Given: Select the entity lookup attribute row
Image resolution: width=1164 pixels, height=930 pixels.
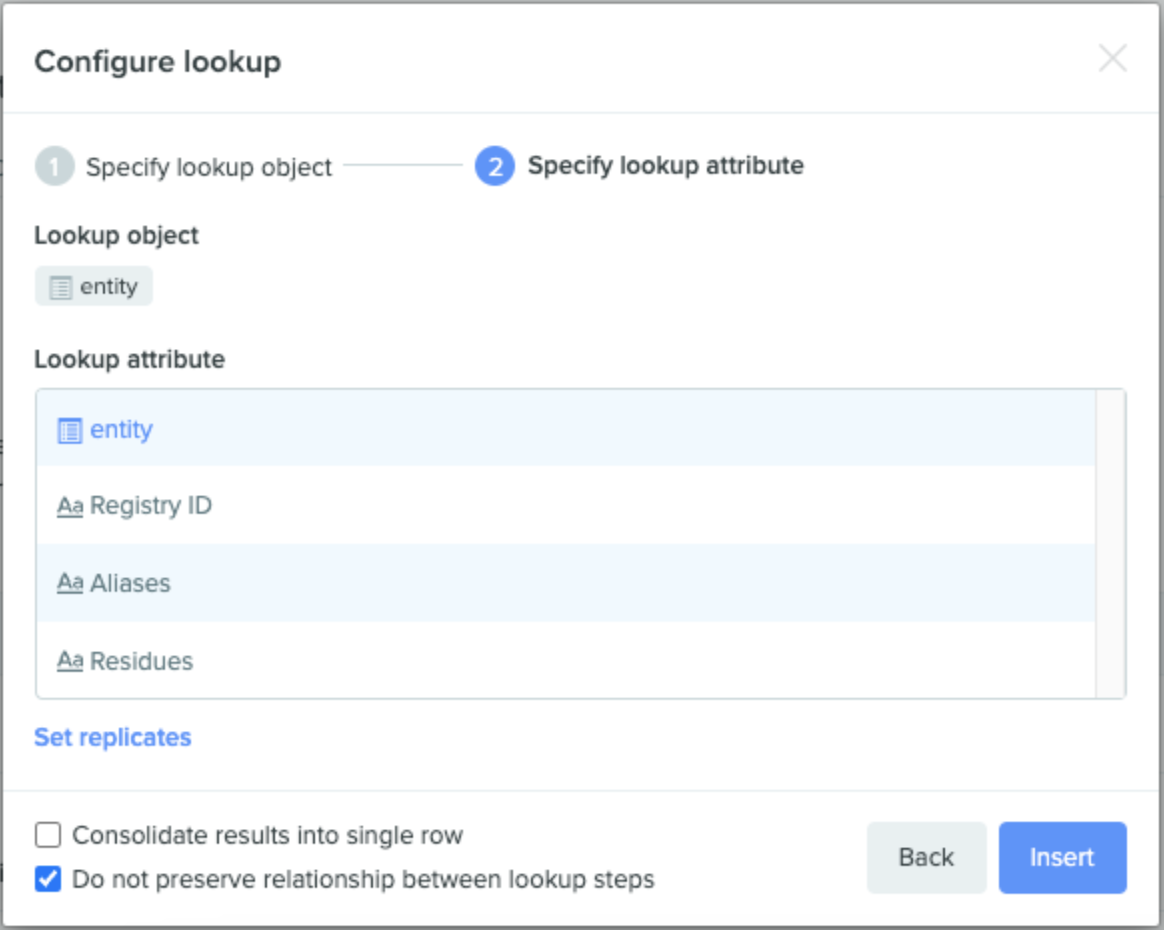Looking at the screenshot, I should coord(566,429).
